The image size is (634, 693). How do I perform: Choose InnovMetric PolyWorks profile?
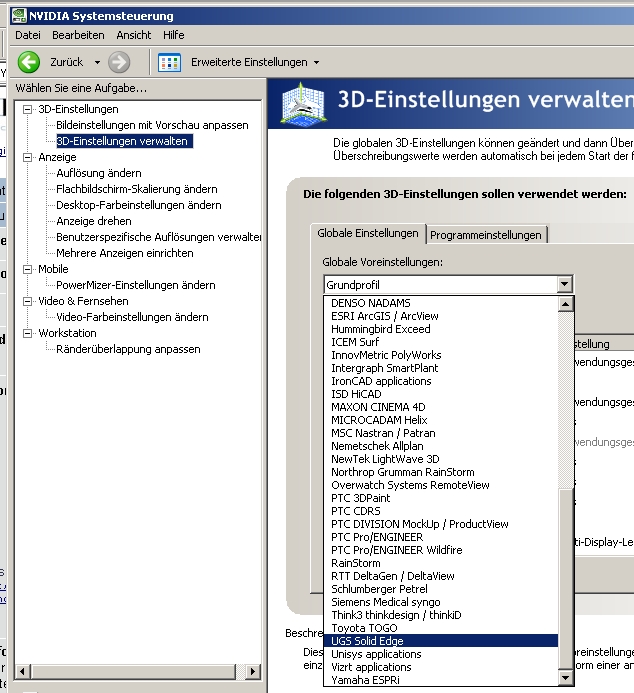[441, 355]
